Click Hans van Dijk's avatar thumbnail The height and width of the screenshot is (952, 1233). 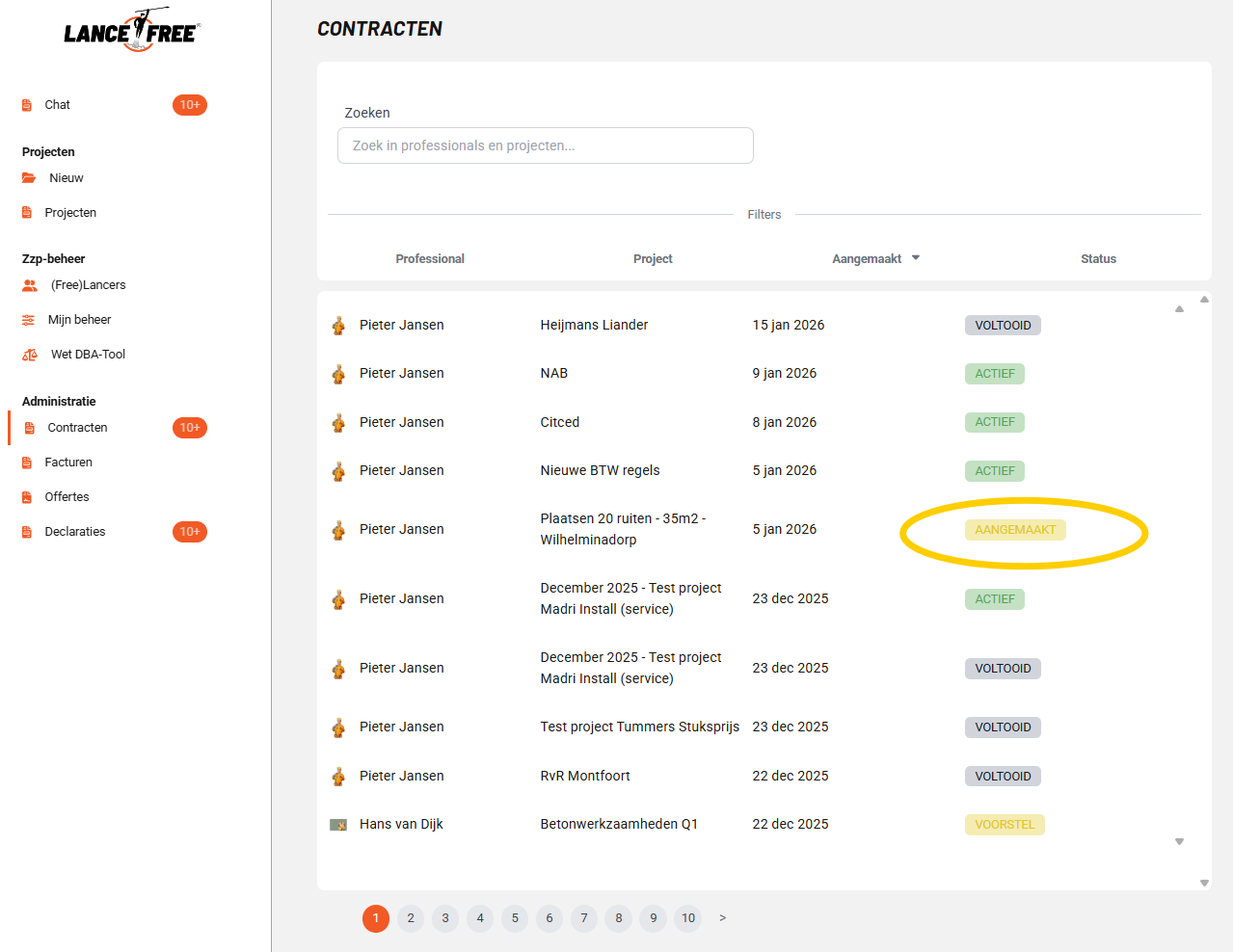(338, 825)
